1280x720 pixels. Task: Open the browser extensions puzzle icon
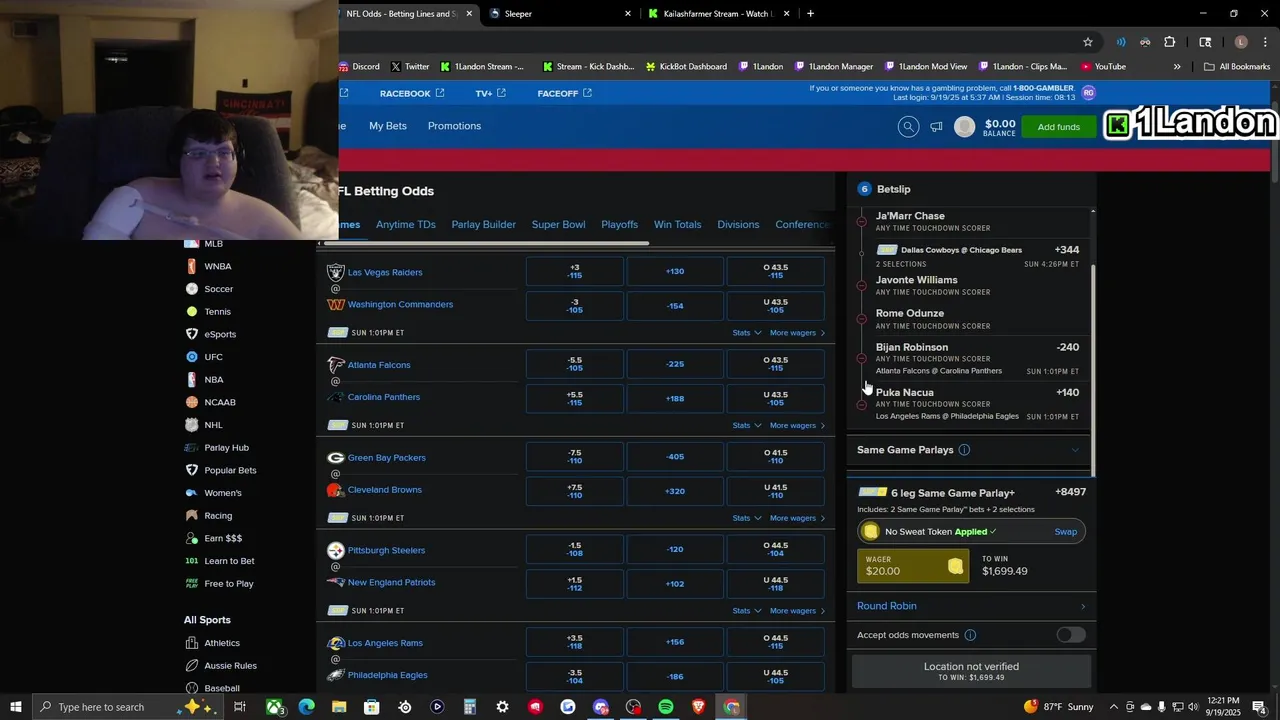click(x=1169, y=42)
